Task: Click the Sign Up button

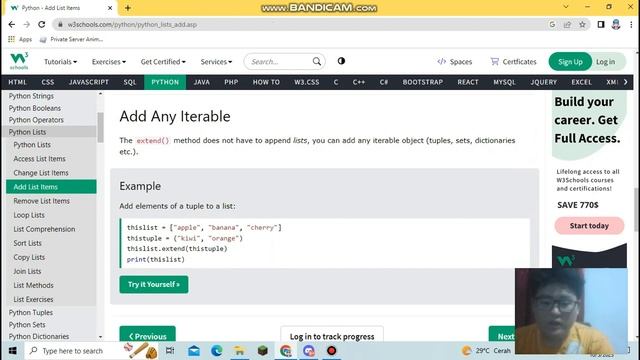Action: tap(570, 62)
